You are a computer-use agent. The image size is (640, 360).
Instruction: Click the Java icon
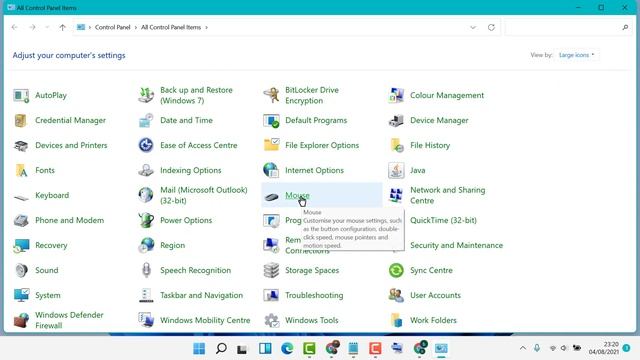click(x=396, y=170)
